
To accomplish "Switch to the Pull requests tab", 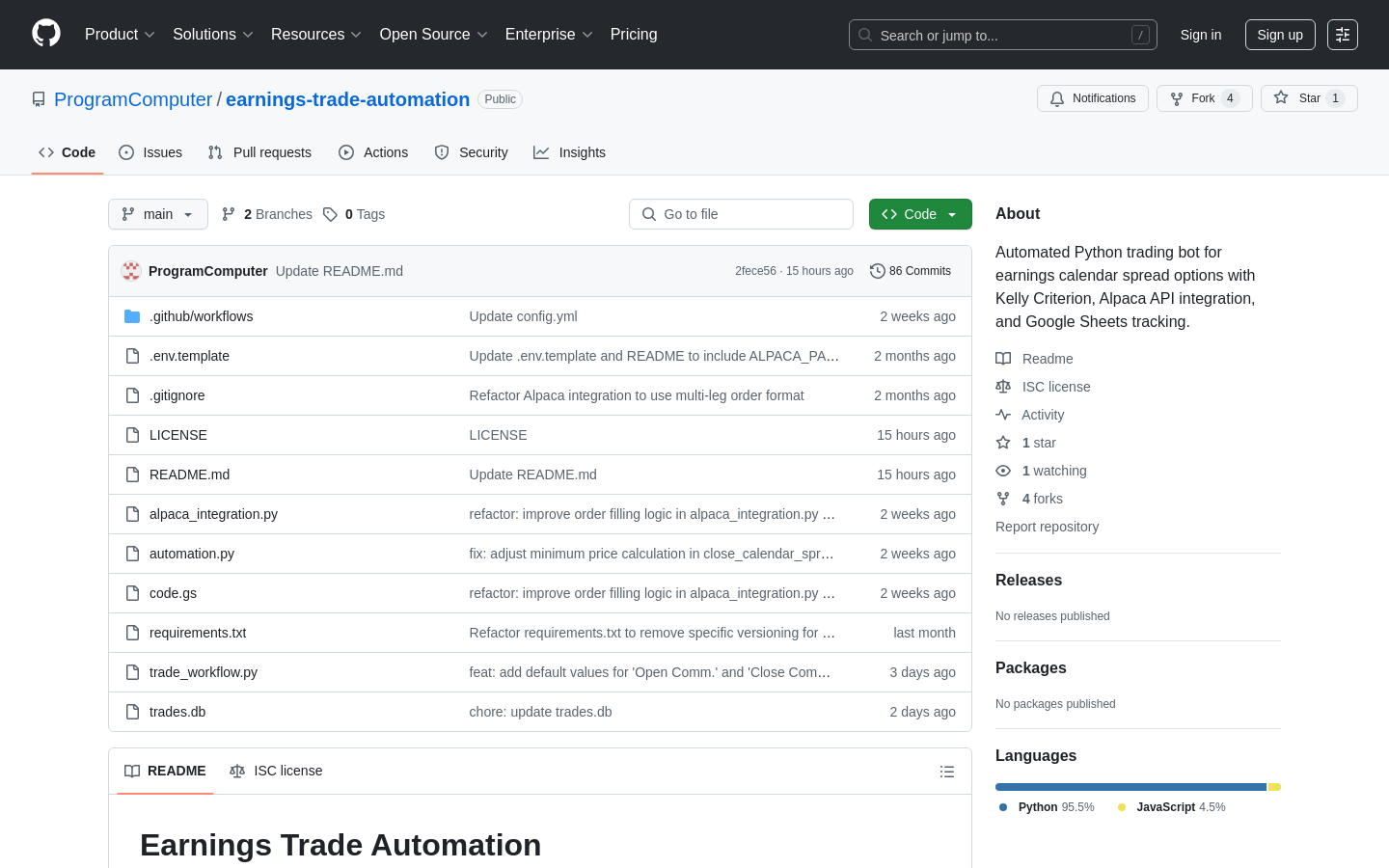I will tap(259, 152).
